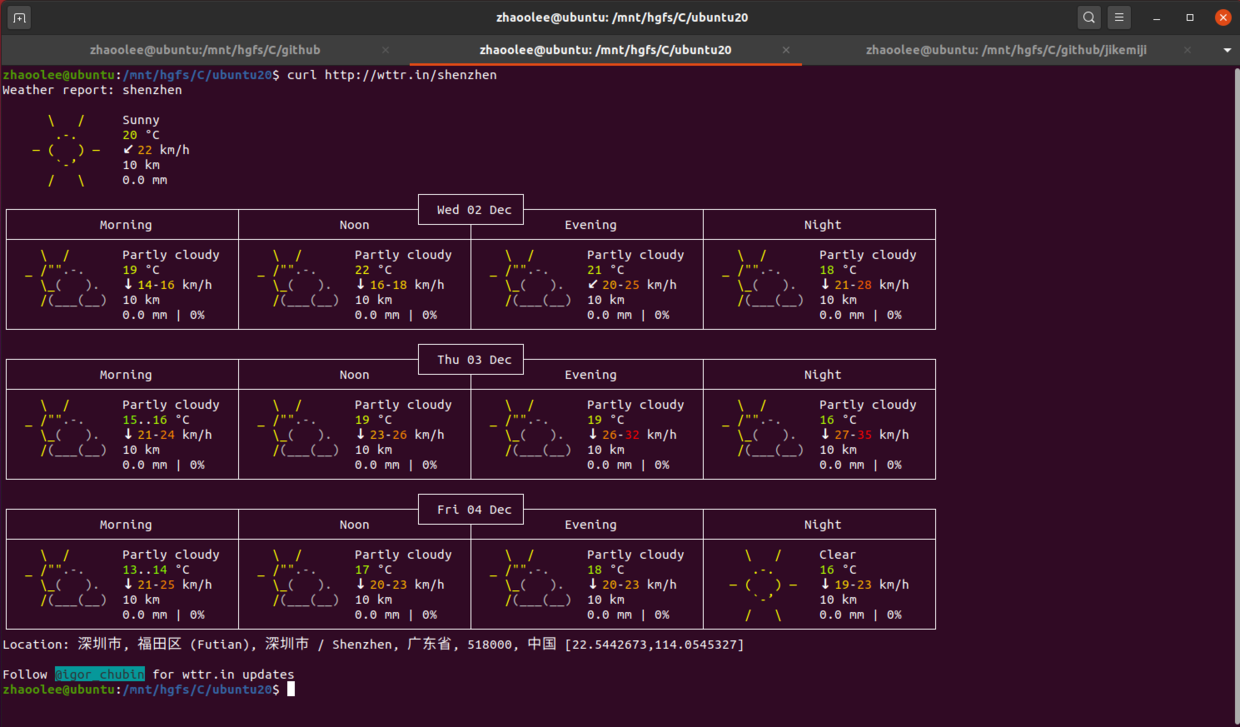
Task: Click the cursor at the bottom prompt
Action: click(x=291, y=690)
